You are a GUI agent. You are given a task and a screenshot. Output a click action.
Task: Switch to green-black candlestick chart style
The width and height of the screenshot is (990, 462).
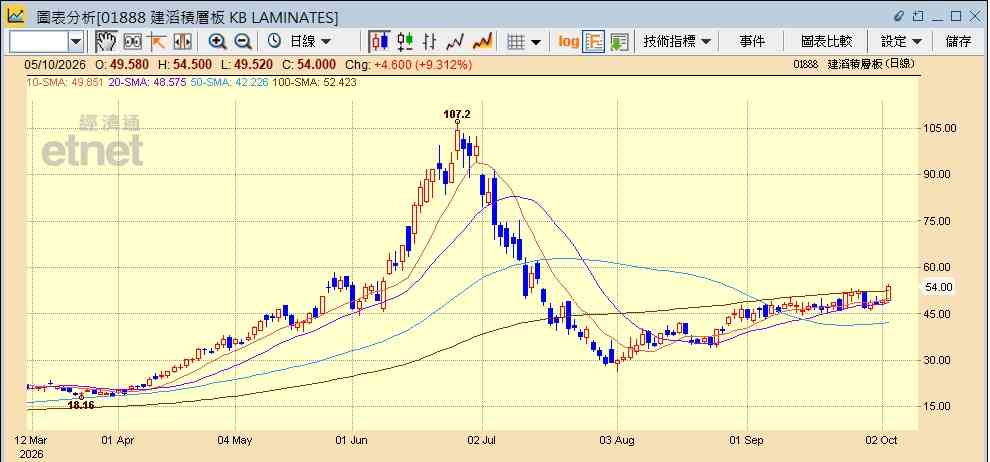tap(405, 42)
